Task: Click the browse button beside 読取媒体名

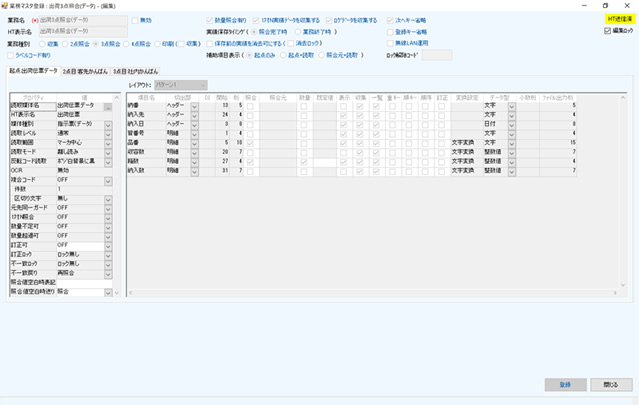Action: [106, 105]
